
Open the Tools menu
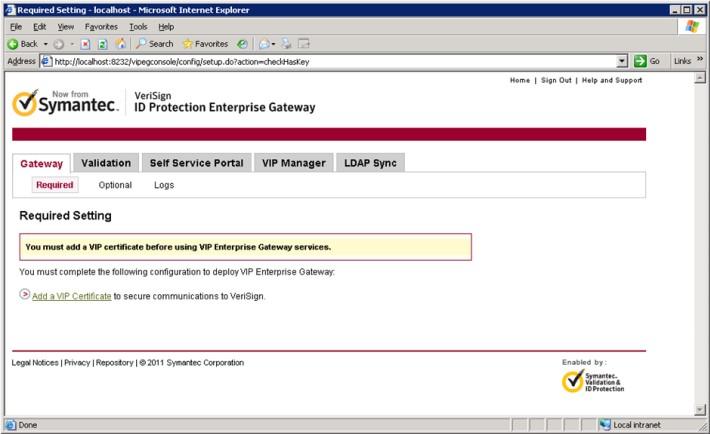point(138,27)
